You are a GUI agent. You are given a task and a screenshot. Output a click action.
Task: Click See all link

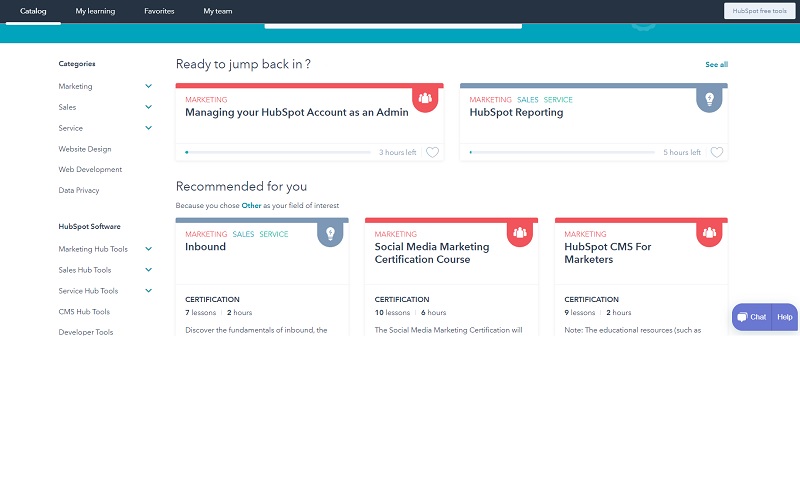tap(716, 64)
